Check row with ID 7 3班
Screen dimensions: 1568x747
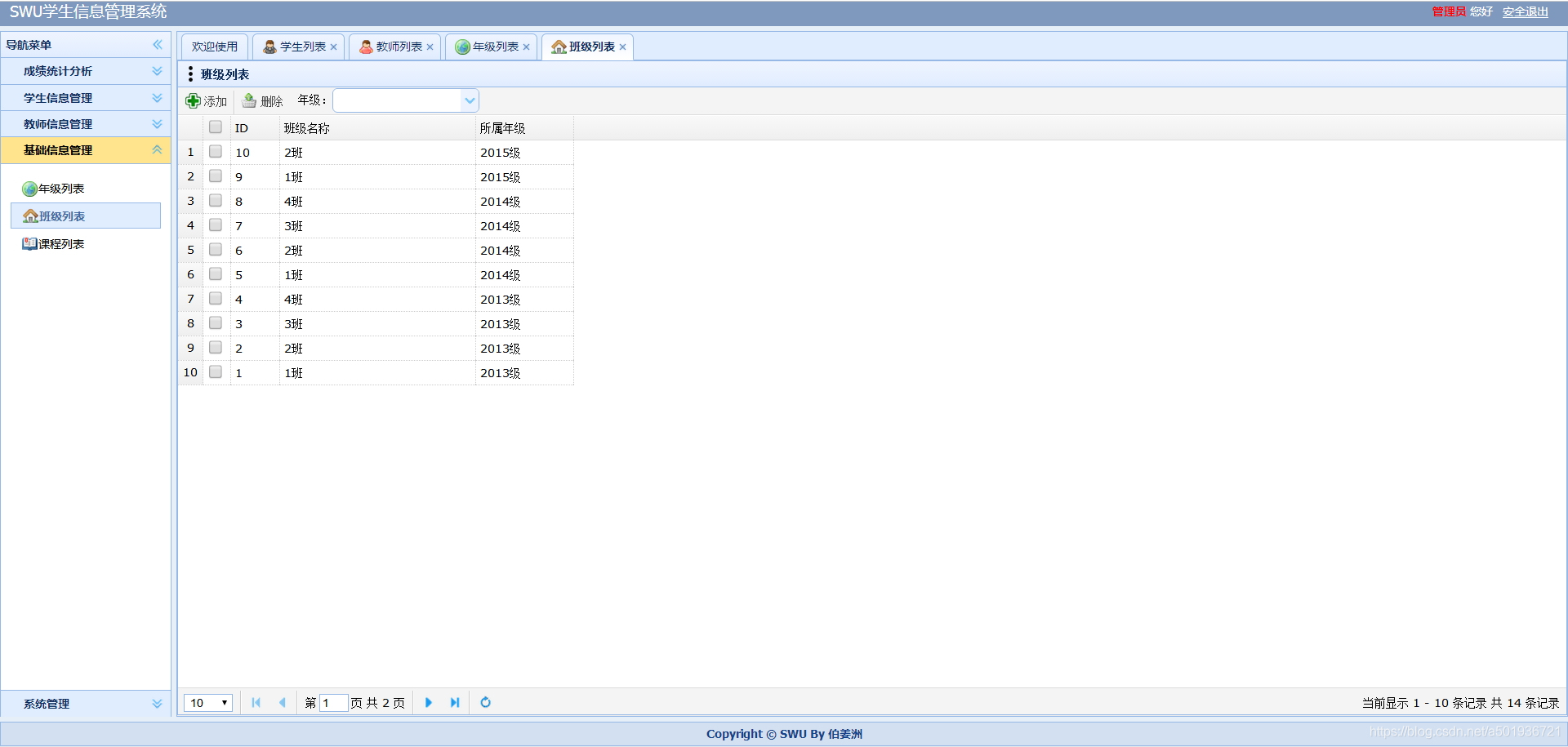click(x=216, y=225)
